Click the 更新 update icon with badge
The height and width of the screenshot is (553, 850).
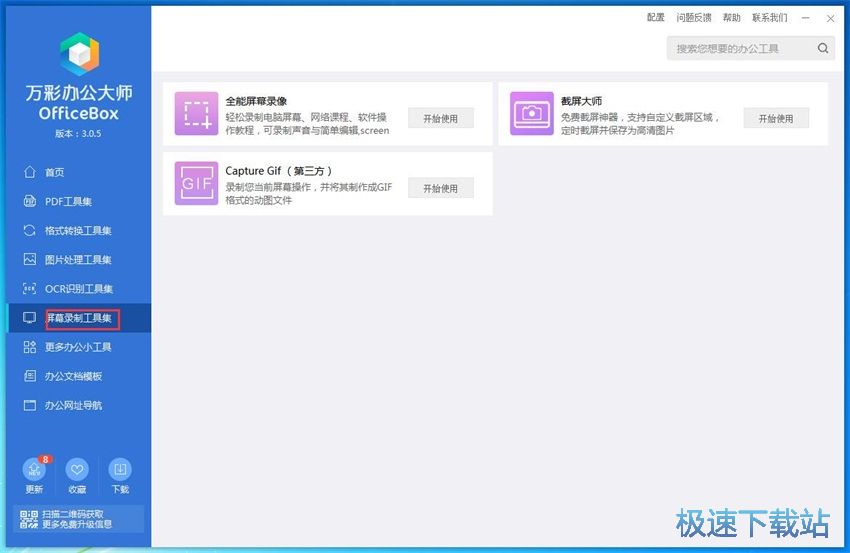(35, 469)
